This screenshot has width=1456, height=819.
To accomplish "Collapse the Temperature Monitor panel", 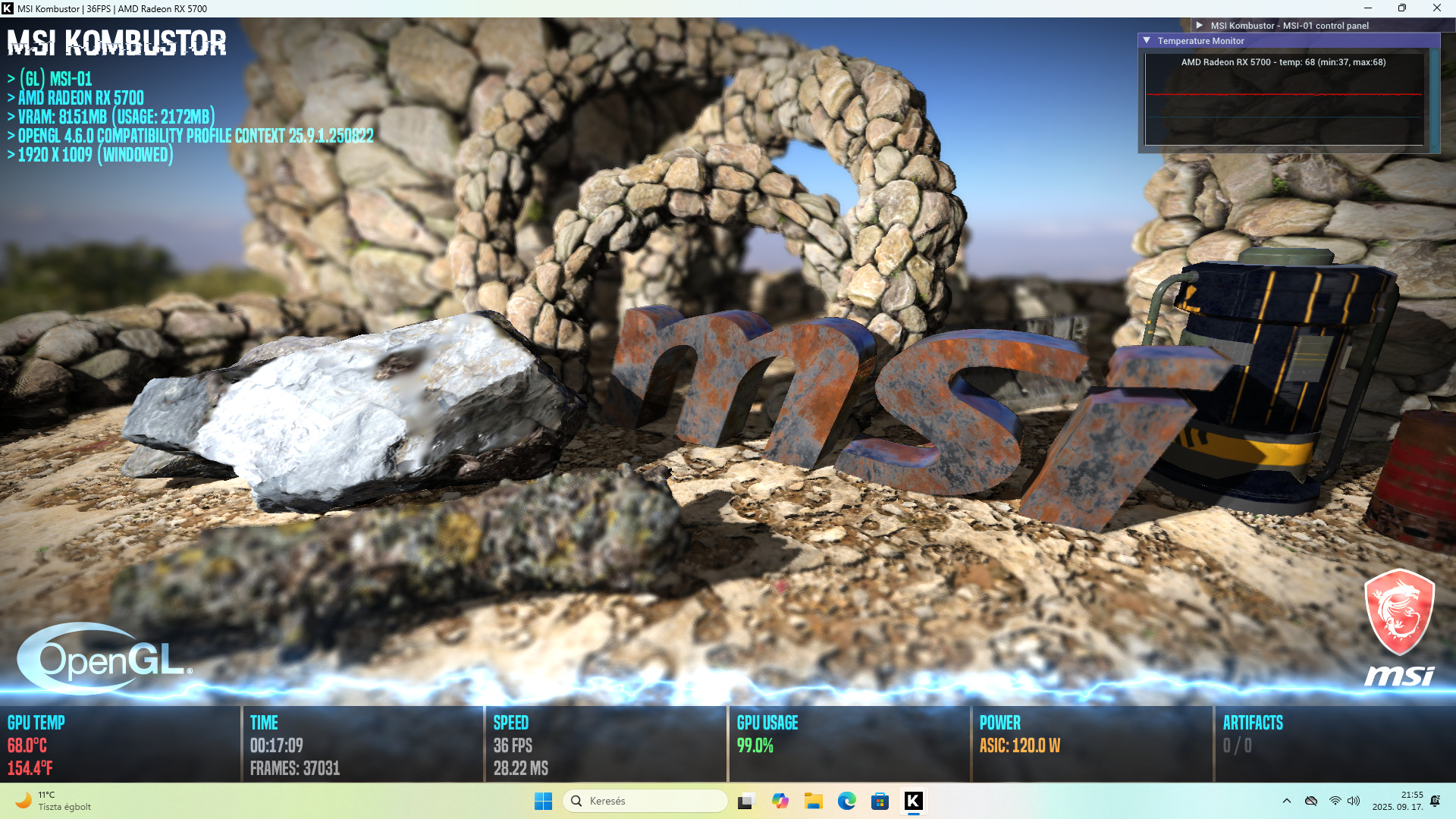I will [x=1147, y=41].
